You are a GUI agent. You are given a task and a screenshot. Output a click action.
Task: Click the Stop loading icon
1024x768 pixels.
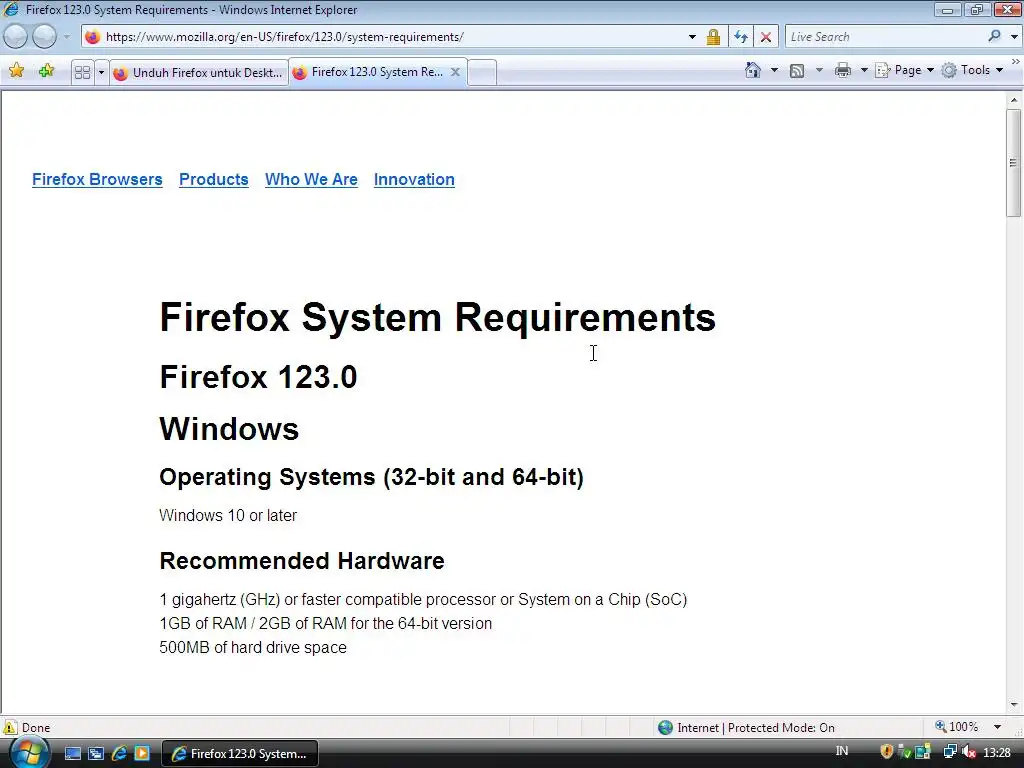[x=766, y=37]
